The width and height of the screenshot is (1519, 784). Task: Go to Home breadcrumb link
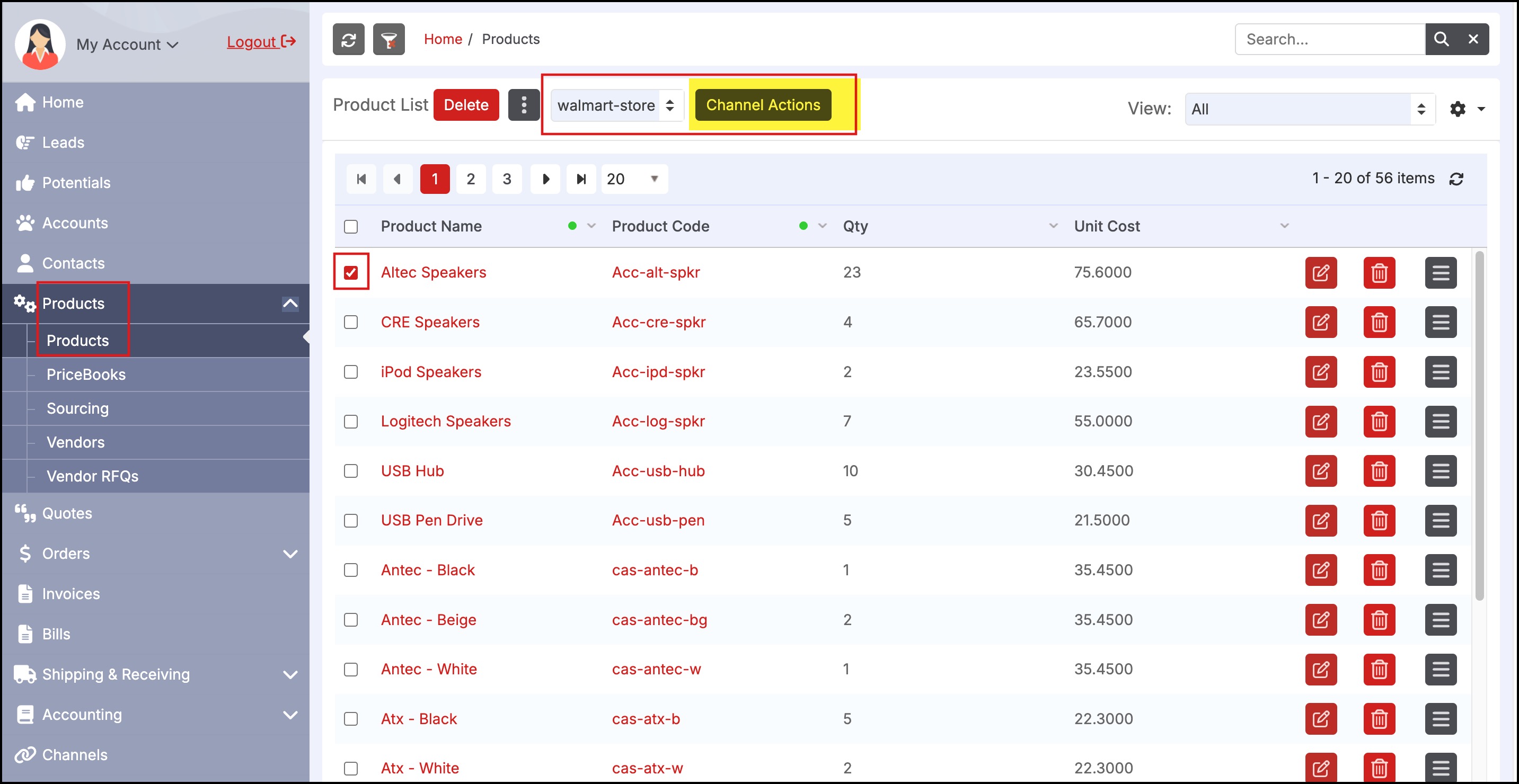click(x=443, y=40)
